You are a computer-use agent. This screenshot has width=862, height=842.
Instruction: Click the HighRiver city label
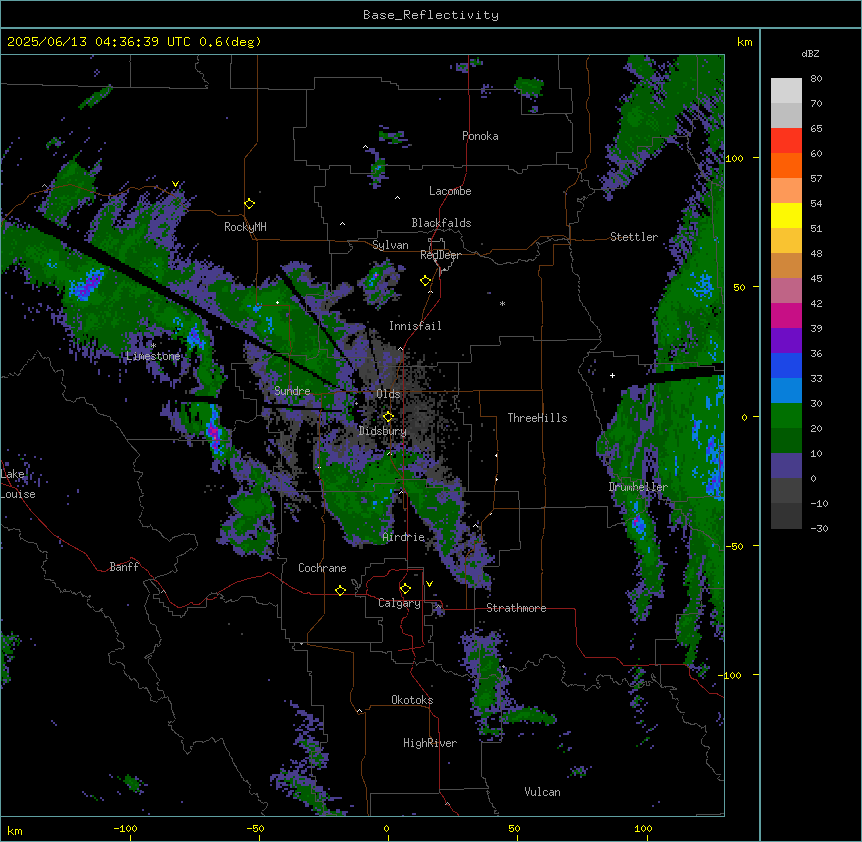tap(430, 743)
